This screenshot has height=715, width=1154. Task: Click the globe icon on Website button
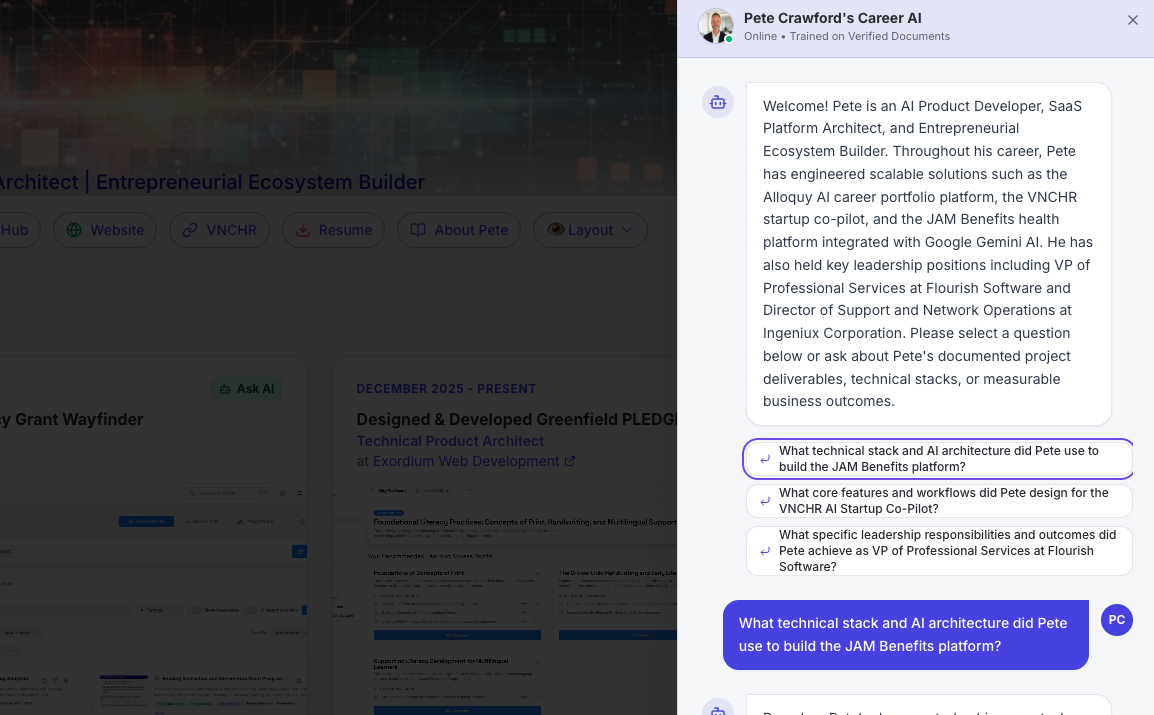(74, 230)
